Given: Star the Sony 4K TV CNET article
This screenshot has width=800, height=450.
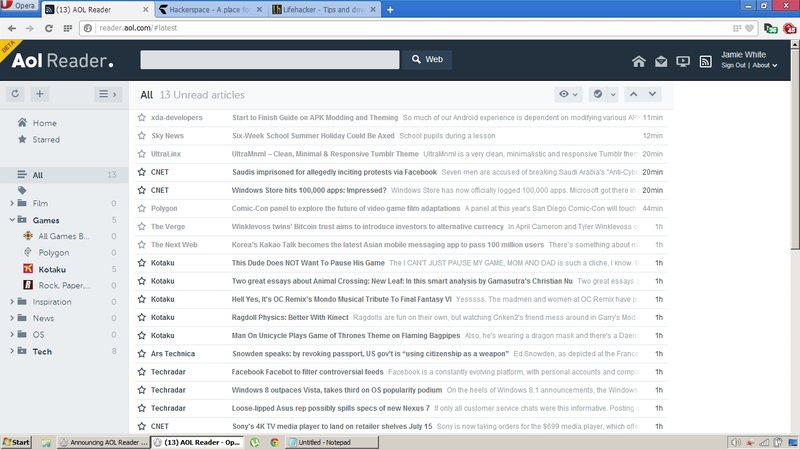Looking at the screenshot, I should tap(141, 426).
